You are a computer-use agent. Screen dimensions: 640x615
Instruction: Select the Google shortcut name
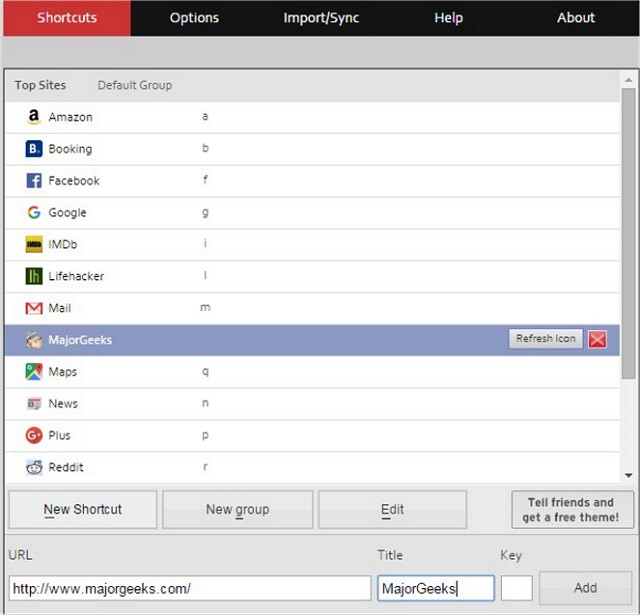(x=67, y=213)
